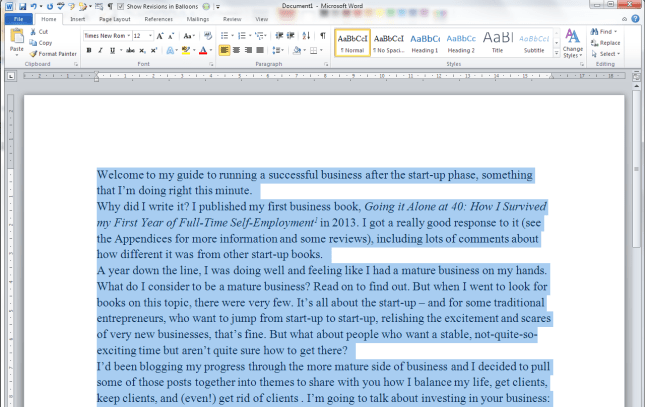645x407 pixels.
Task: Open paragraph shading color
Action: click(x=297, y=51)
